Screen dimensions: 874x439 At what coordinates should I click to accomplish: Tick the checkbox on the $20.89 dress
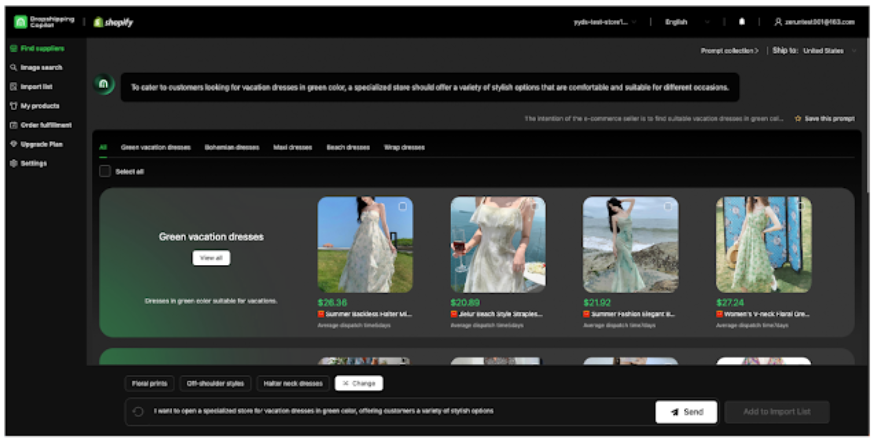point(536,206)
